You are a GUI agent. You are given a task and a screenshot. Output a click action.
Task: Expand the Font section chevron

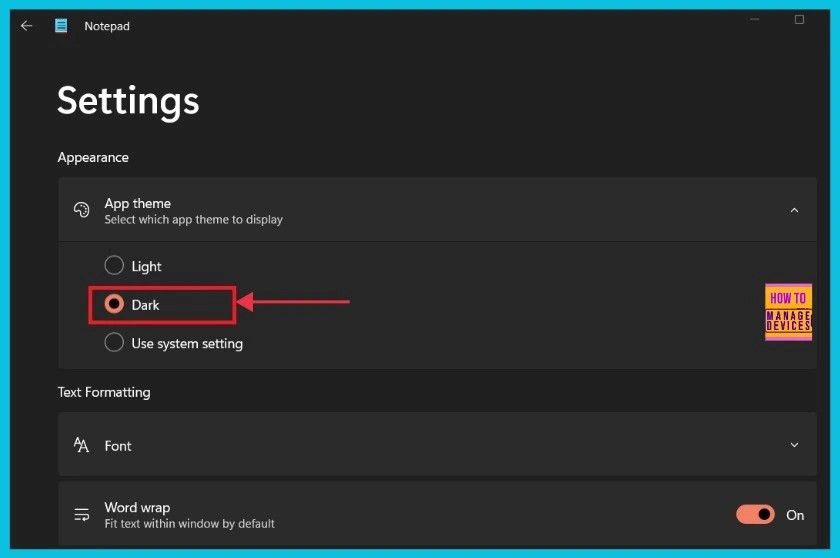tap(794, 445)
